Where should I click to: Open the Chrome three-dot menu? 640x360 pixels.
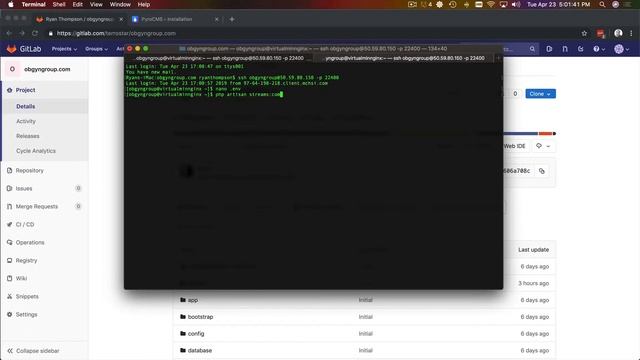click(631, 33)
